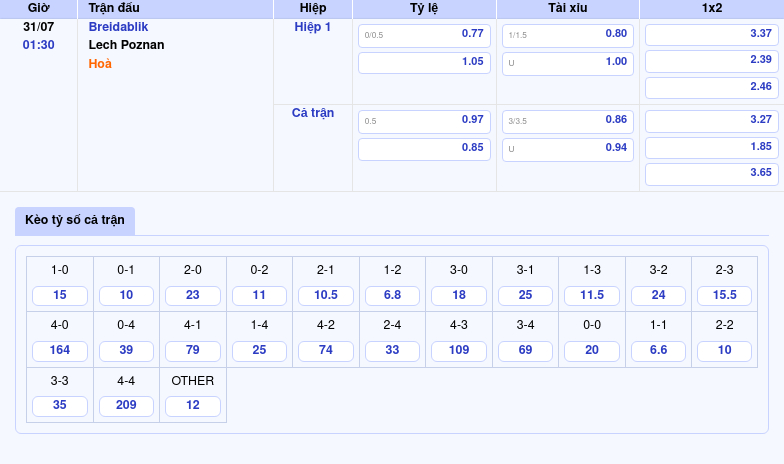The height and width of the screenshot is (464, 784).
Task: Open the Breidablik team link
Action: click(x=118, y=27)
